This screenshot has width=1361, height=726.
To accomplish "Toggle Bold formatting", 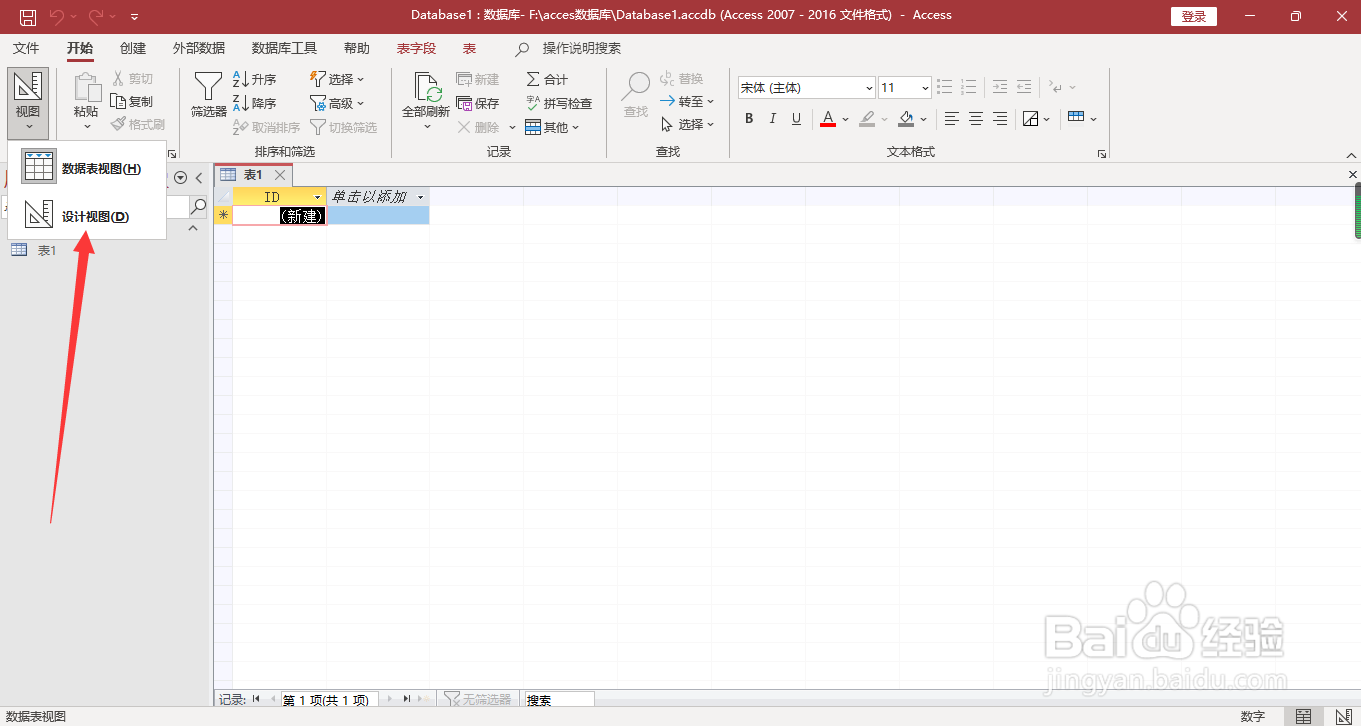I will point(749,119).
